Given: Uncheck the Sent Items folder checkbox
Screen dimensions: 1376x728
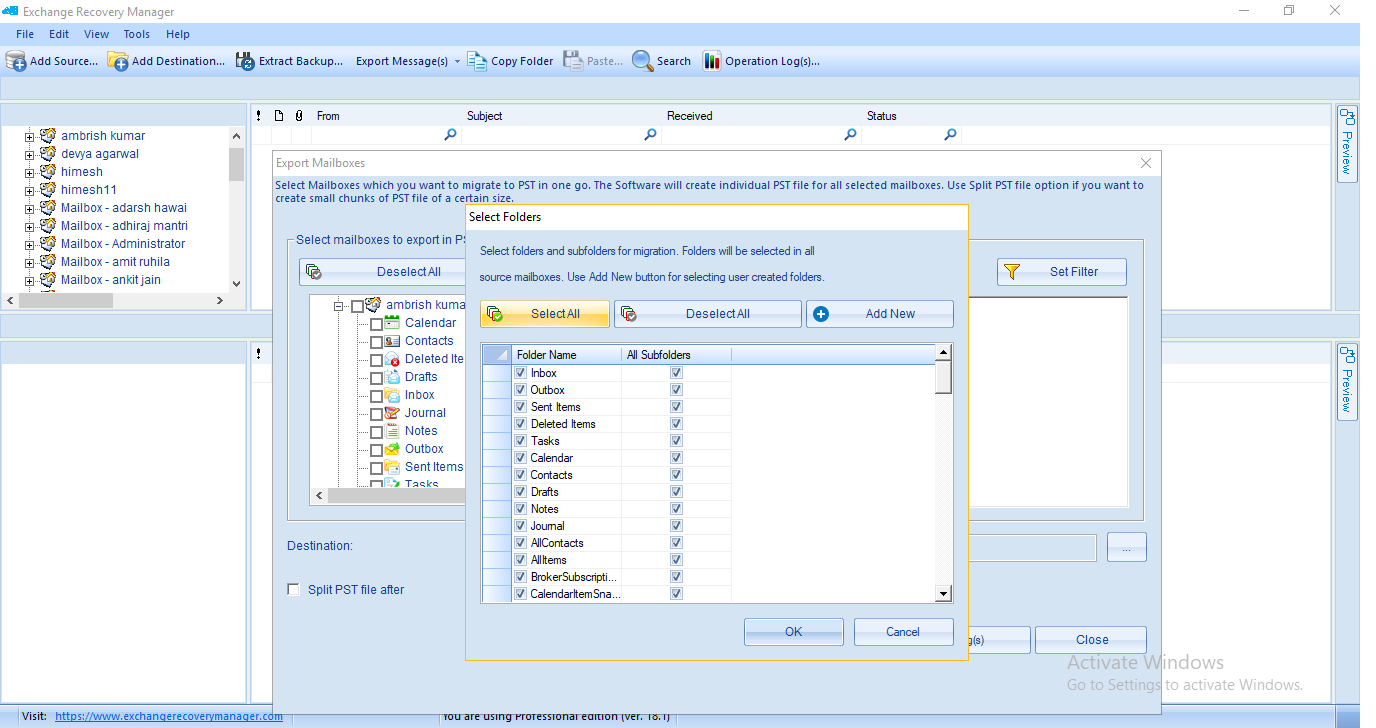Looking at the screenshot, I should [520, 407].
